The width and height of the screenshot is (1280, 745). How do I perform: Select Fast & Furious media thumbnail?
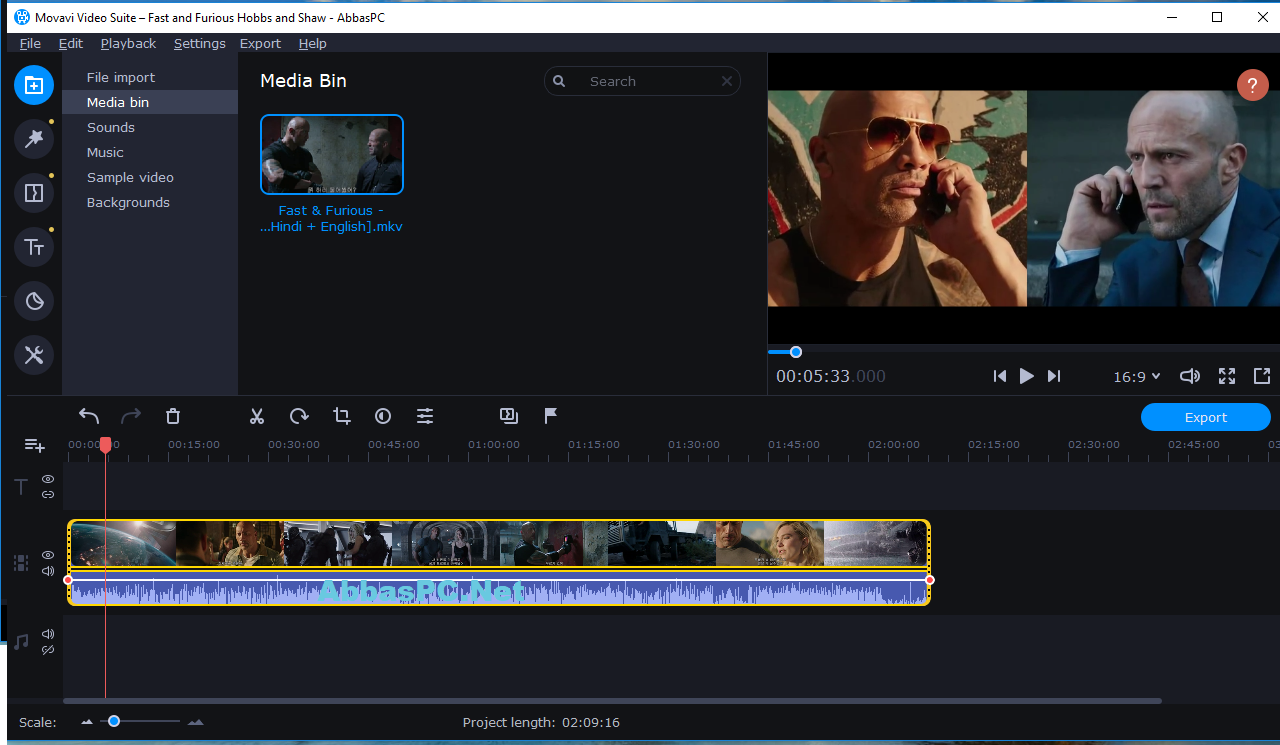point(332,154)
